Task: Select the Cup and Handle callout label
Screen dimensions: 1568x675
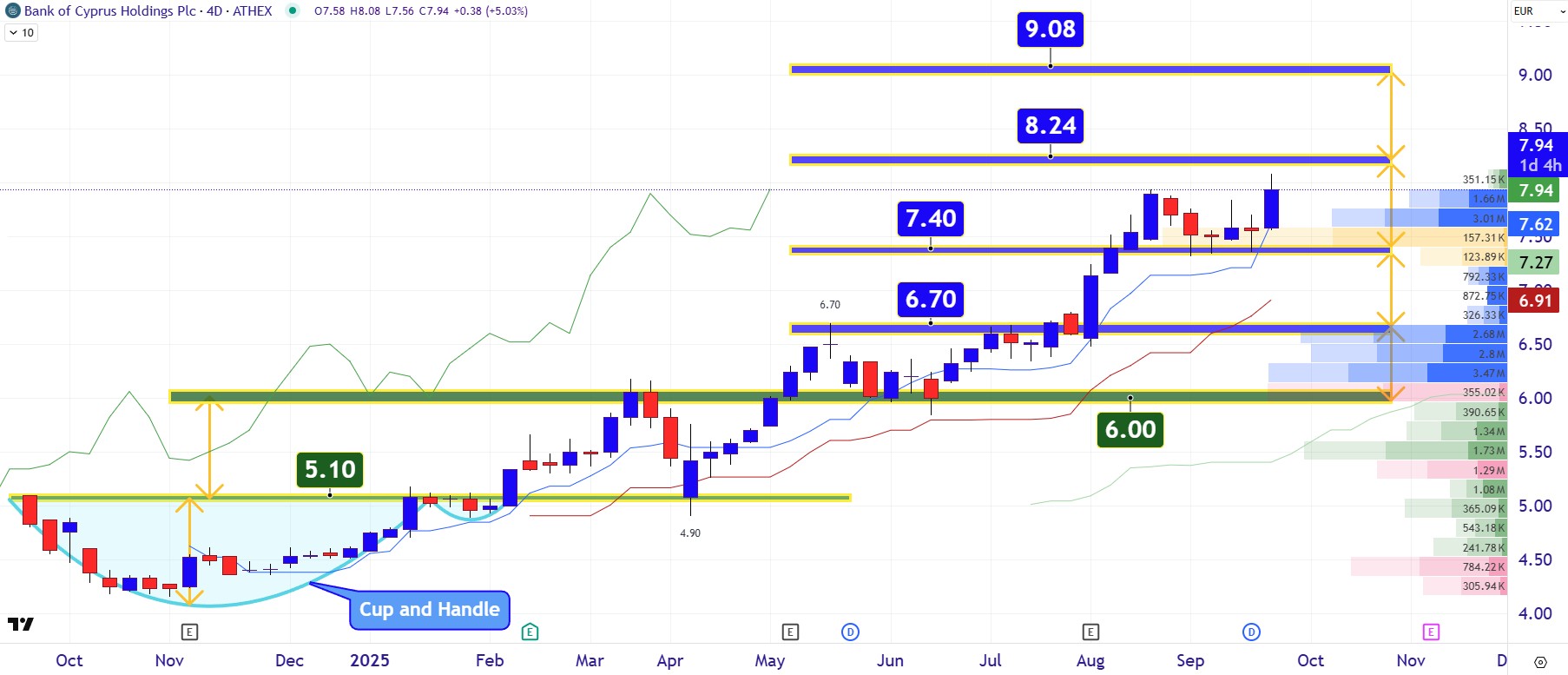Action: tap(429, 610)
